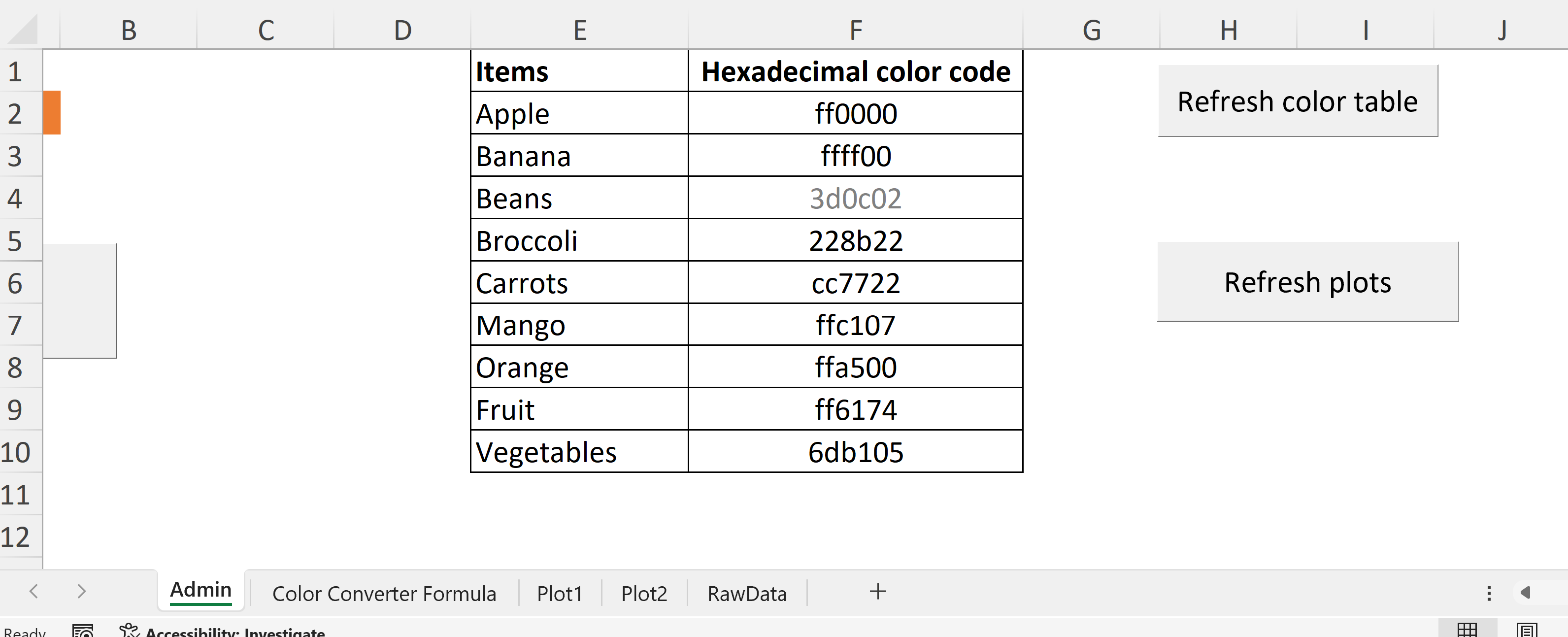Click the previous sheet navigation arrow

pos(34,591)
